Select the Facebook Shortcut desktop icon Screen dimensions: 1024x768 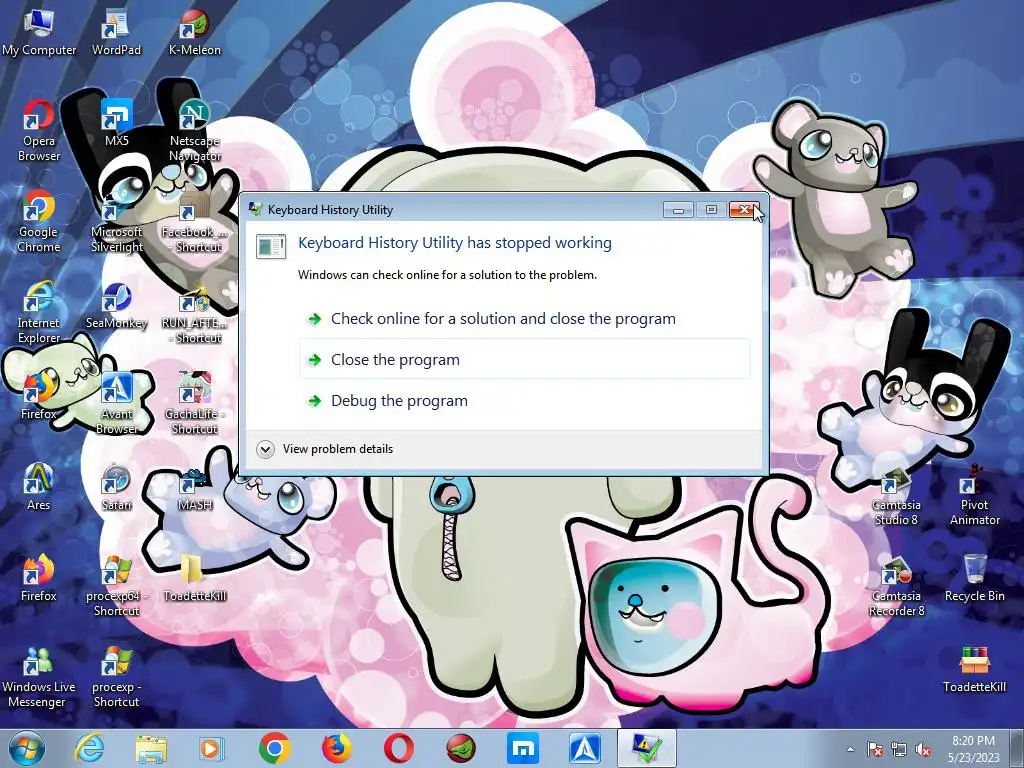click(x=195, y=221)
